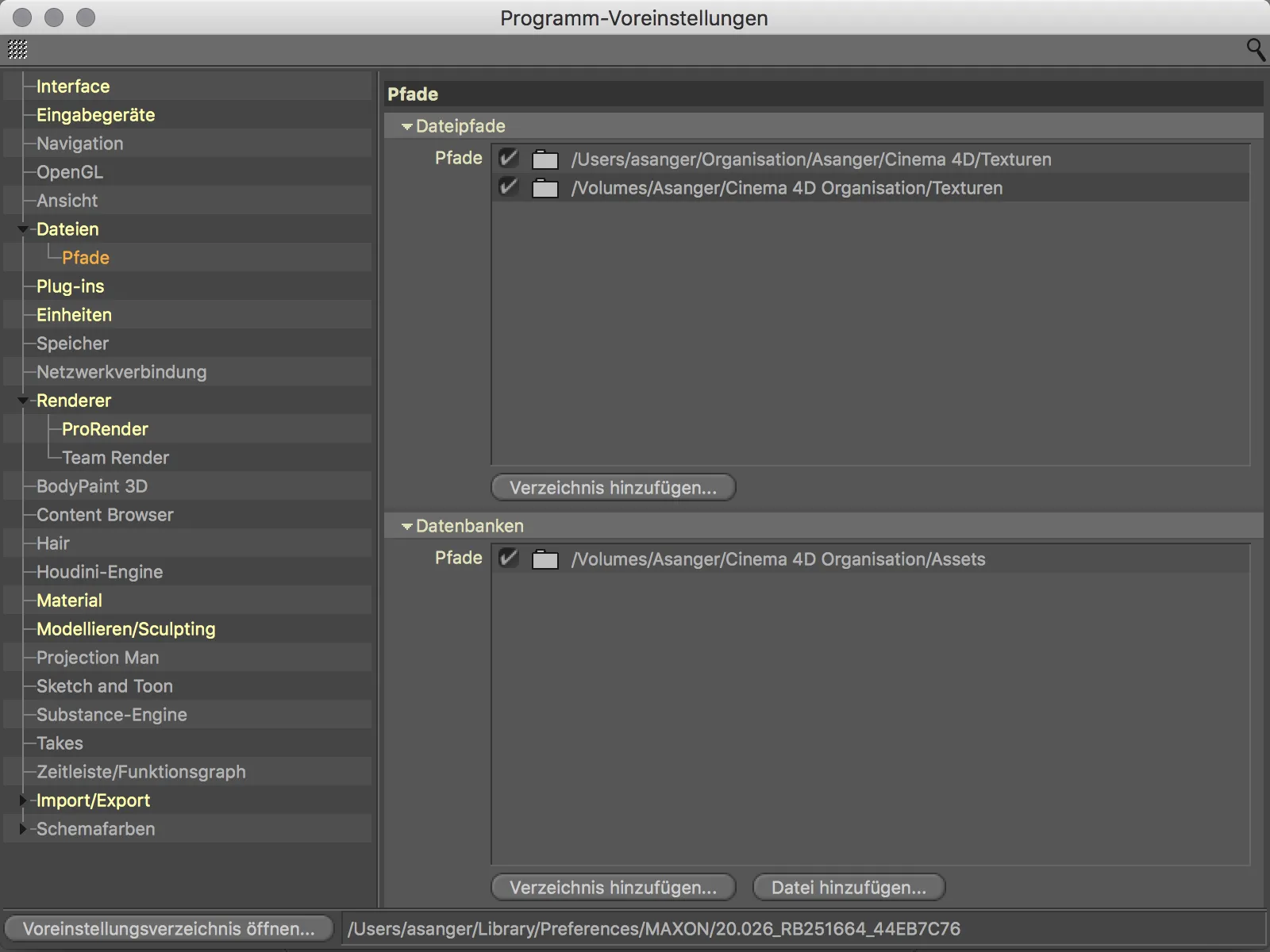Click the Pfade panel header

(x=823, y=94)
